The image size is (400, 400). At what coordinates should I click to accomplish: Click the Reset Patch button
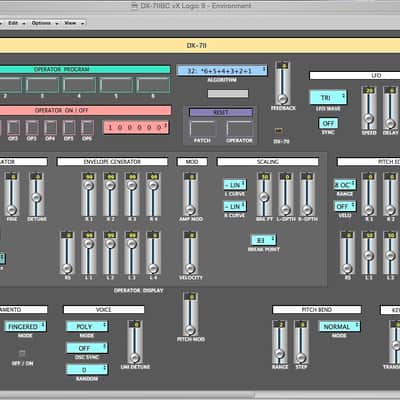202,128
